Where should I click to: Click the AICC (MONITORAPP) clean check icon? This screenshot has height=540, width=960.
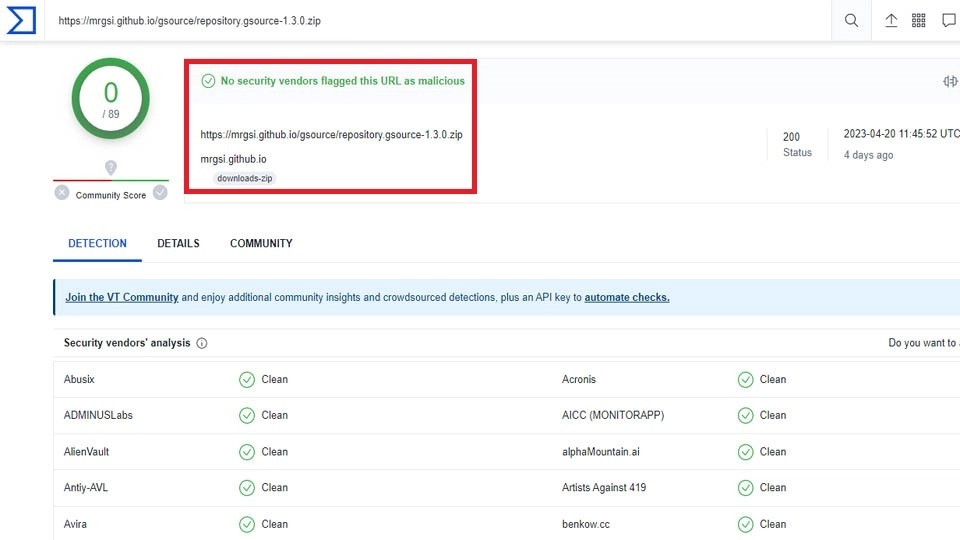point(745,416)
